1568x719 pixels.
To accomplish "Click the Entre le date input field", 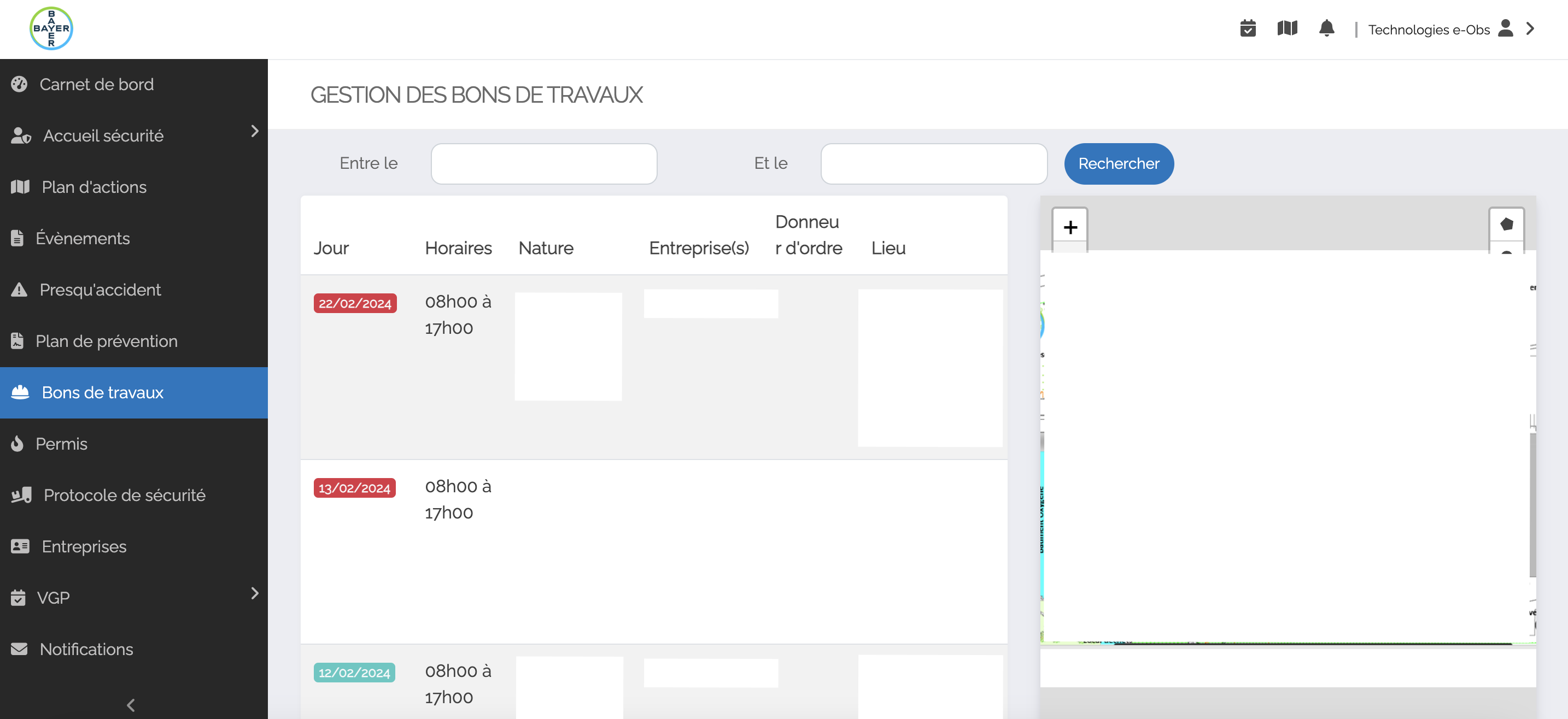I will click(544, 163).
